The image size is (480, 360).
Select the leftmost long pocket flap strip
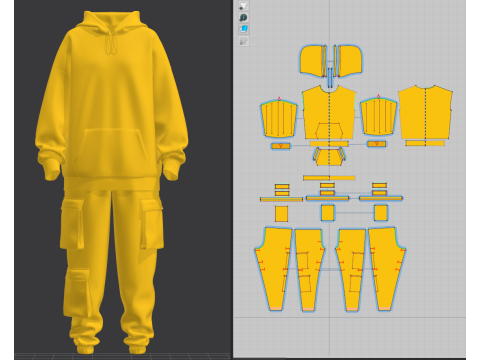[281, 200]
